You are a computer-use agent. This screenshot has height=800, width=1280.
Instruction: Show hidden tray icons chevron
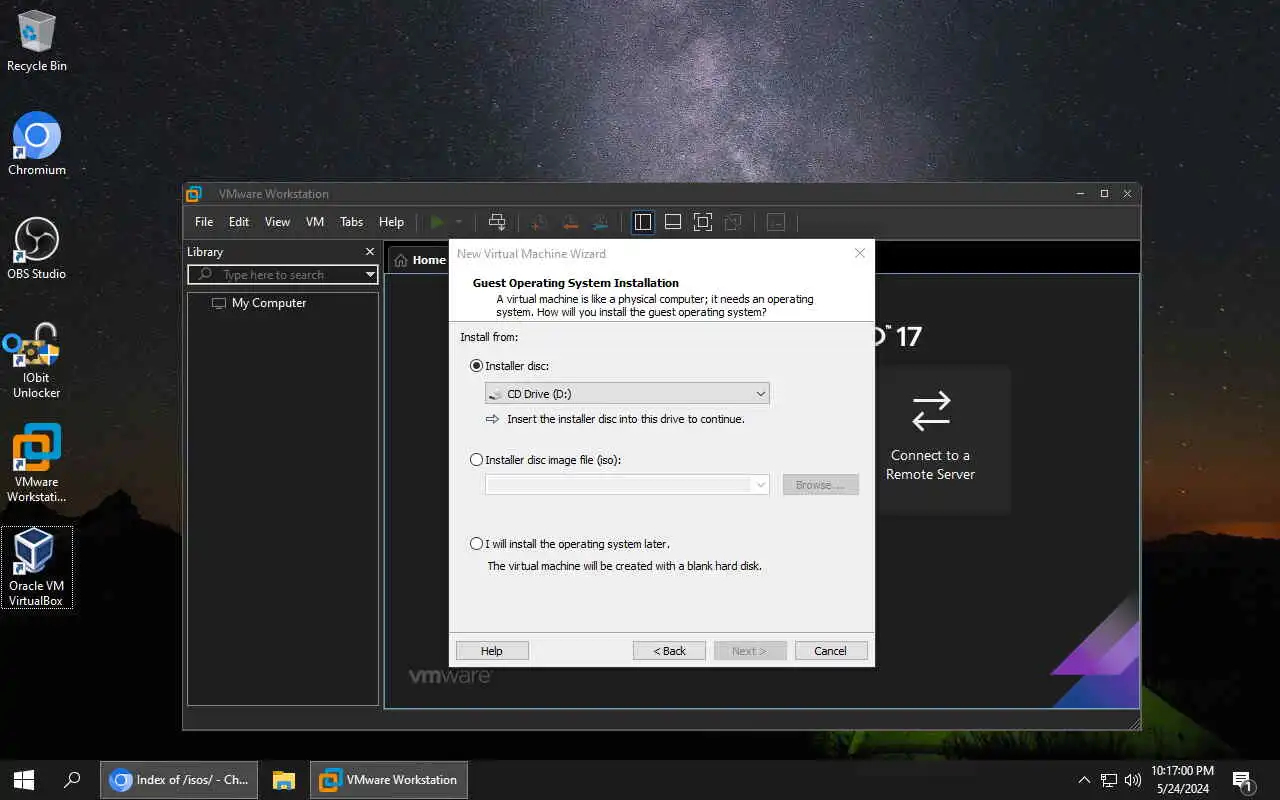pyautogui.click(x=1084, y=780)
